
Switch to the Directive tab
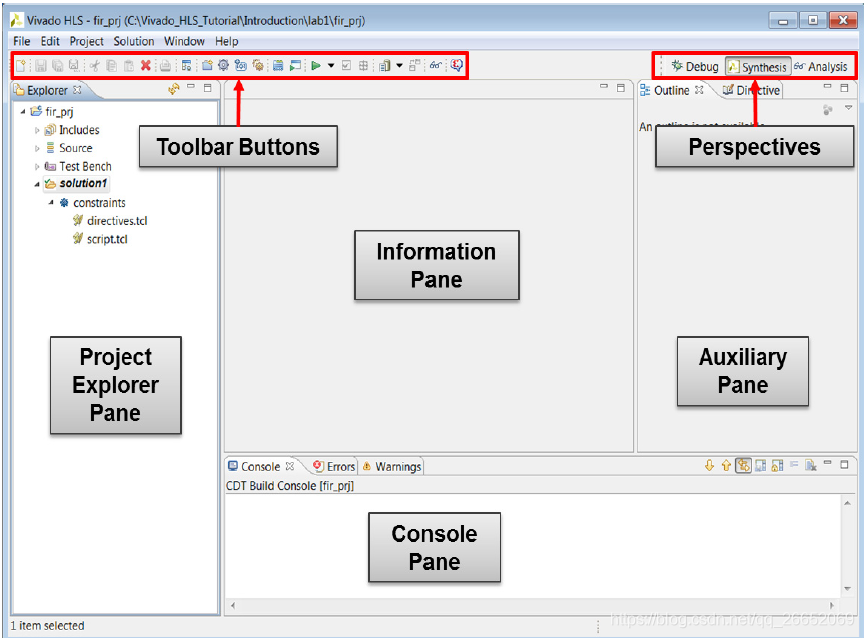pos(752,90)
